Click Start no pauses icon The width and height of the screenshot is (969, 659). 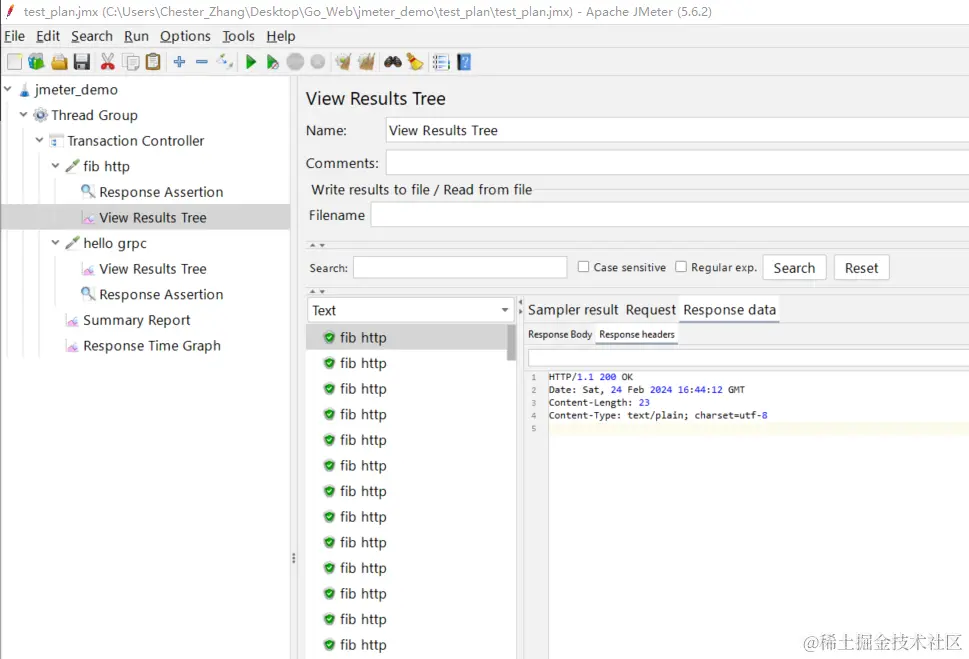(x=272, y=62)
